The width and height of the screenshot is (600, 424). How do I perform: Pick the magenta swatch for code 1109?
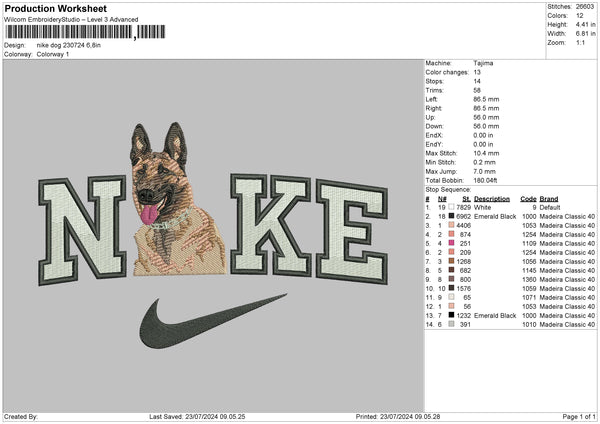(451, 243)
